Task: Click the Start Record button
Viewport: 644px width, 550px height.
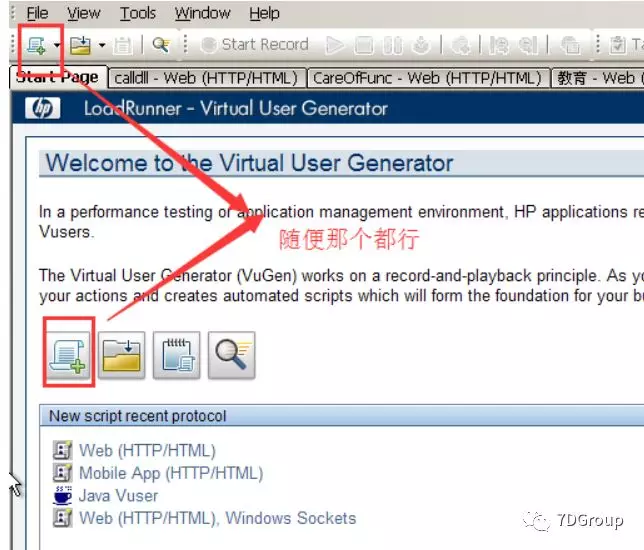Action: pos(255,44)
